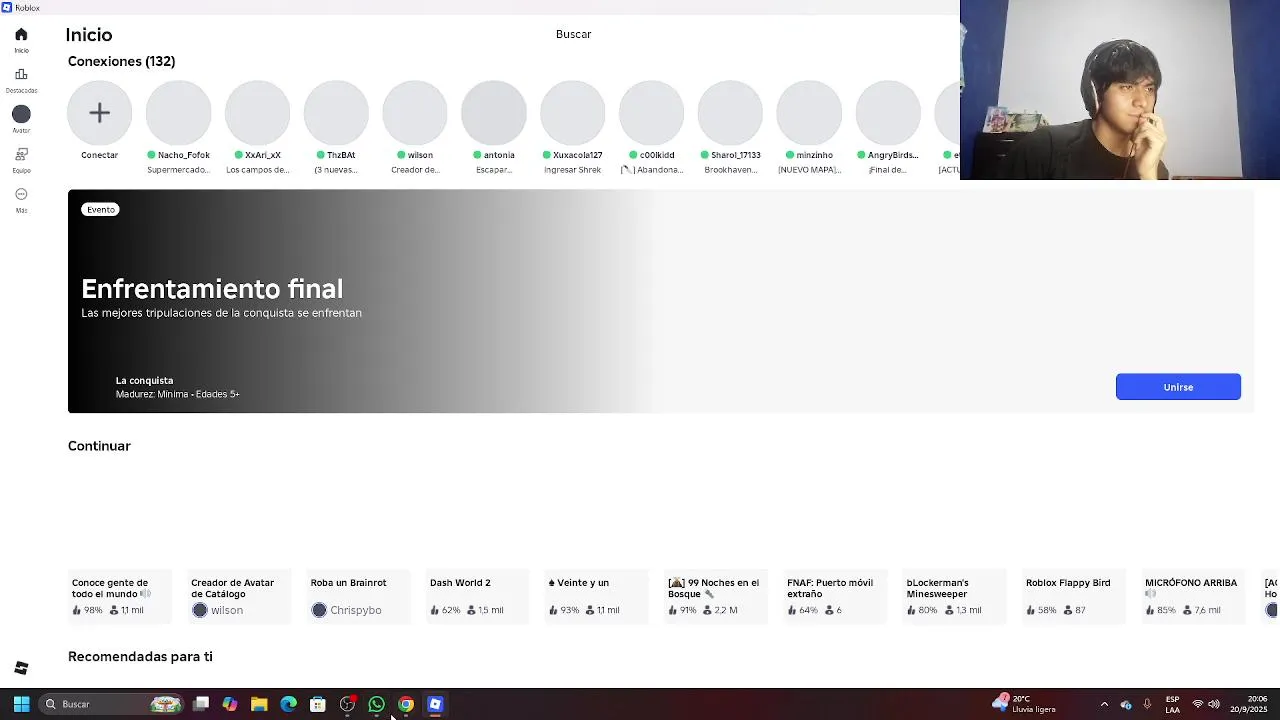Image resolution: width=1280 pixels, height=720 pixels.
Task: Open ESP LAA language switcher
Action: [x=1172, y=704]
